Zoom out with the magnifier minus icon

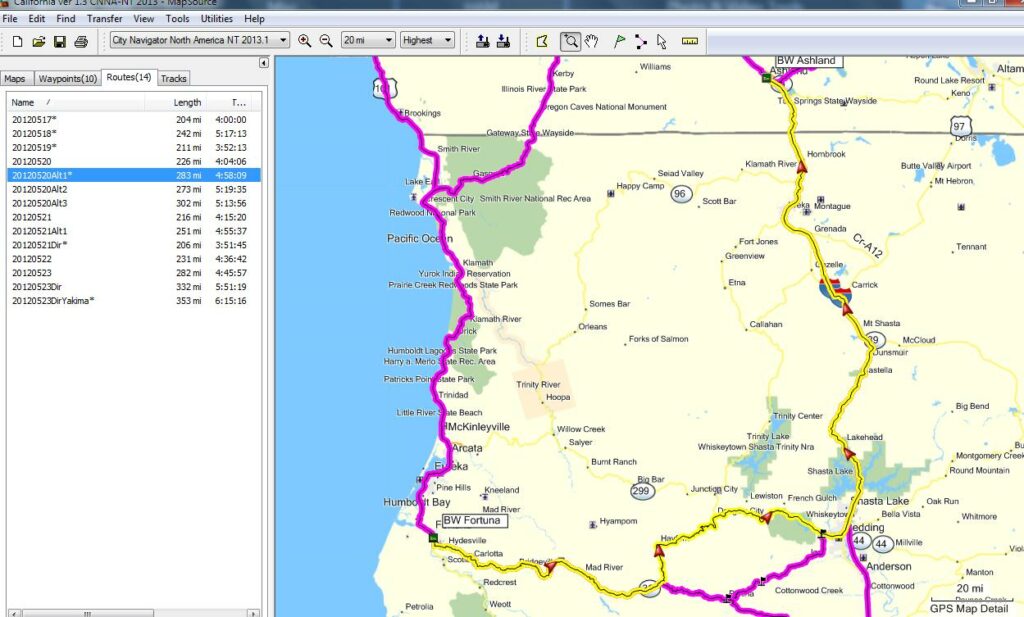[325, 41]
